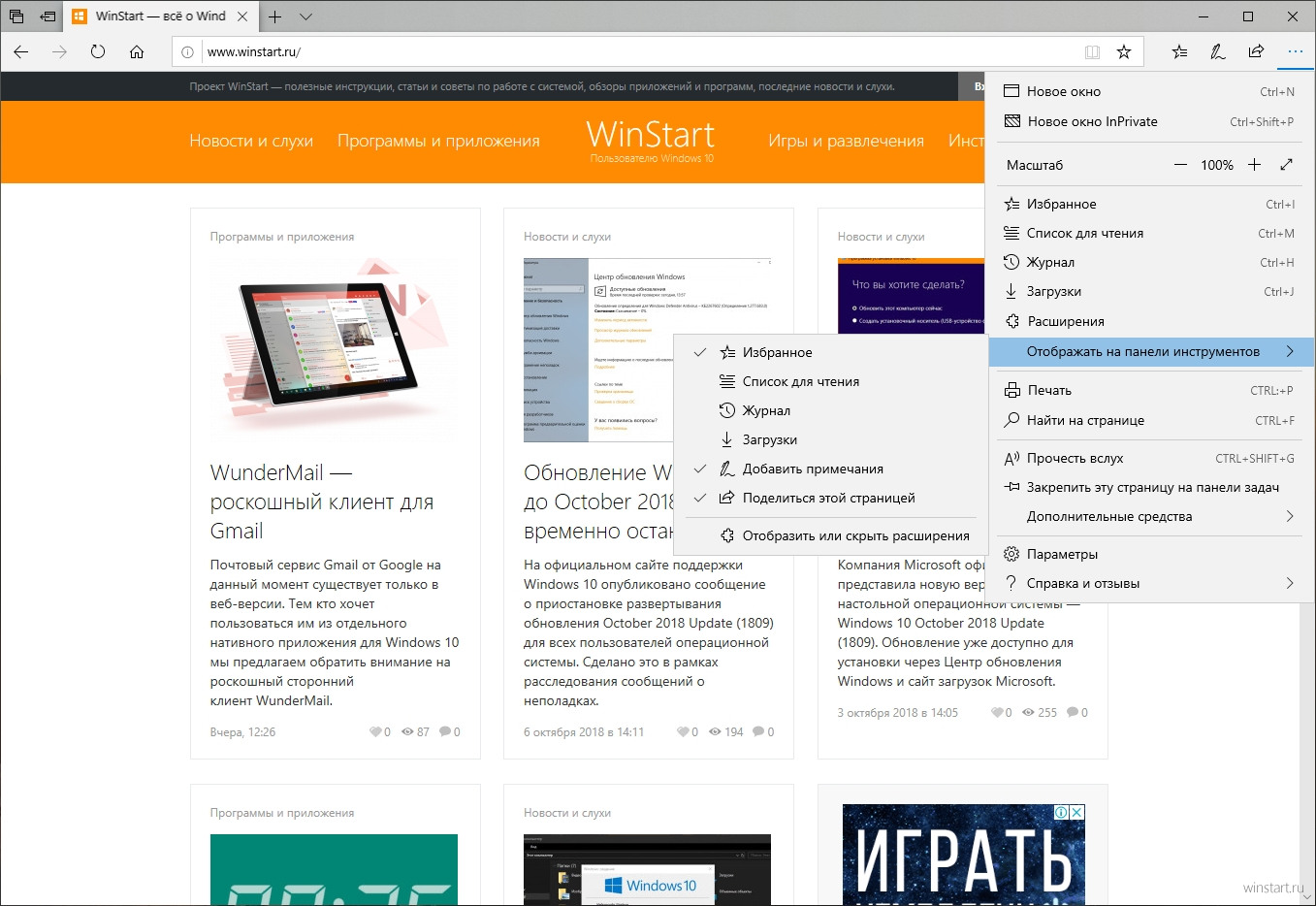Image resolution: width=1316 pixels, height=906 pixels.
Task: Click Программы и приложения label on WunderMail card
Action: [282, 237]
